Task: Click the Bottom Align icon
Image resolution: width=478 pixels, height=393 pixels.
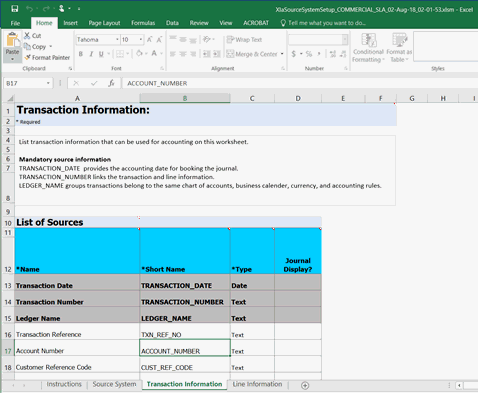Action: (193, 40)
